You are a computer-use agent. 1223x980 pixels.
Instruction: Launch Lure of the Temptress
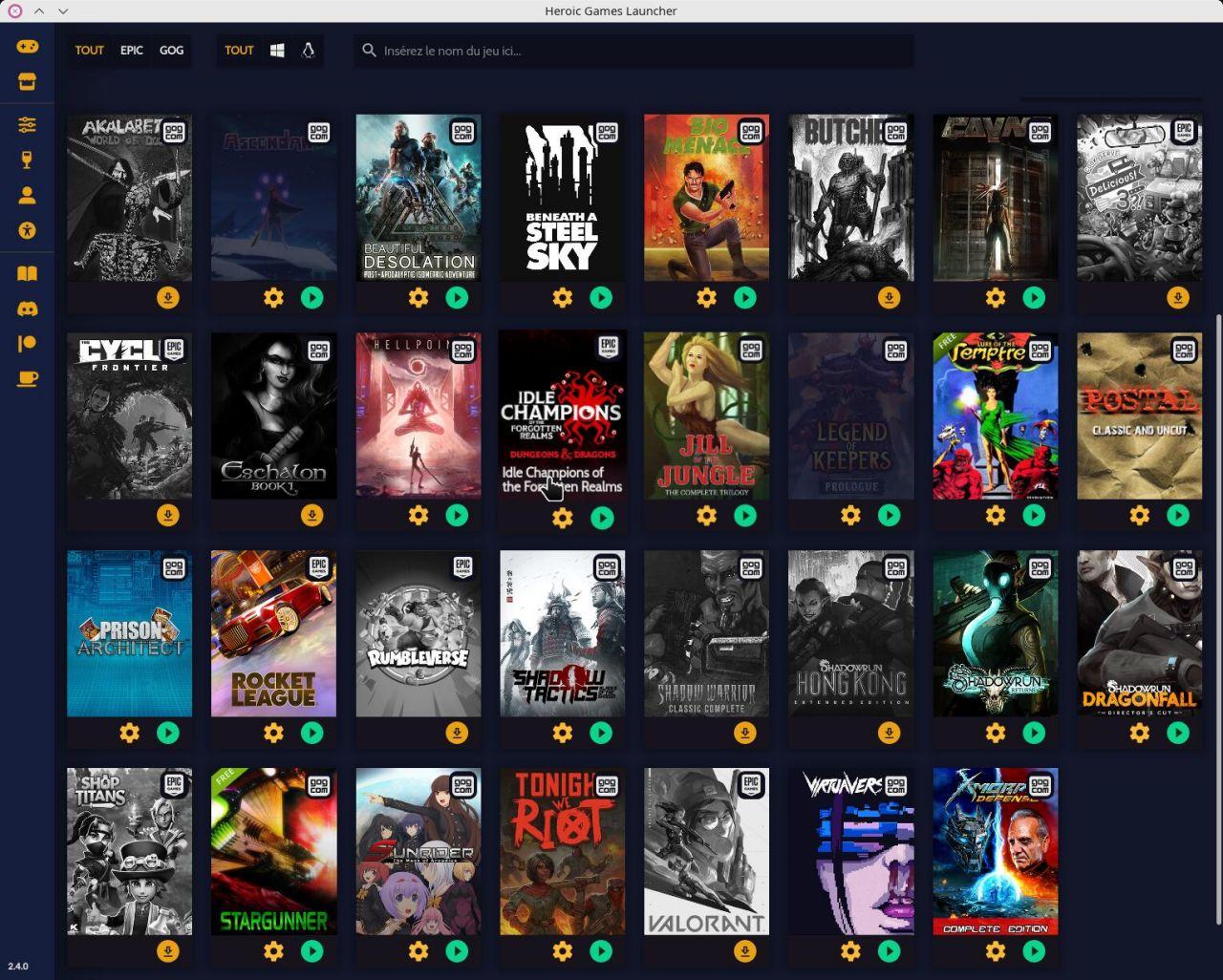tap(1034, 516)
